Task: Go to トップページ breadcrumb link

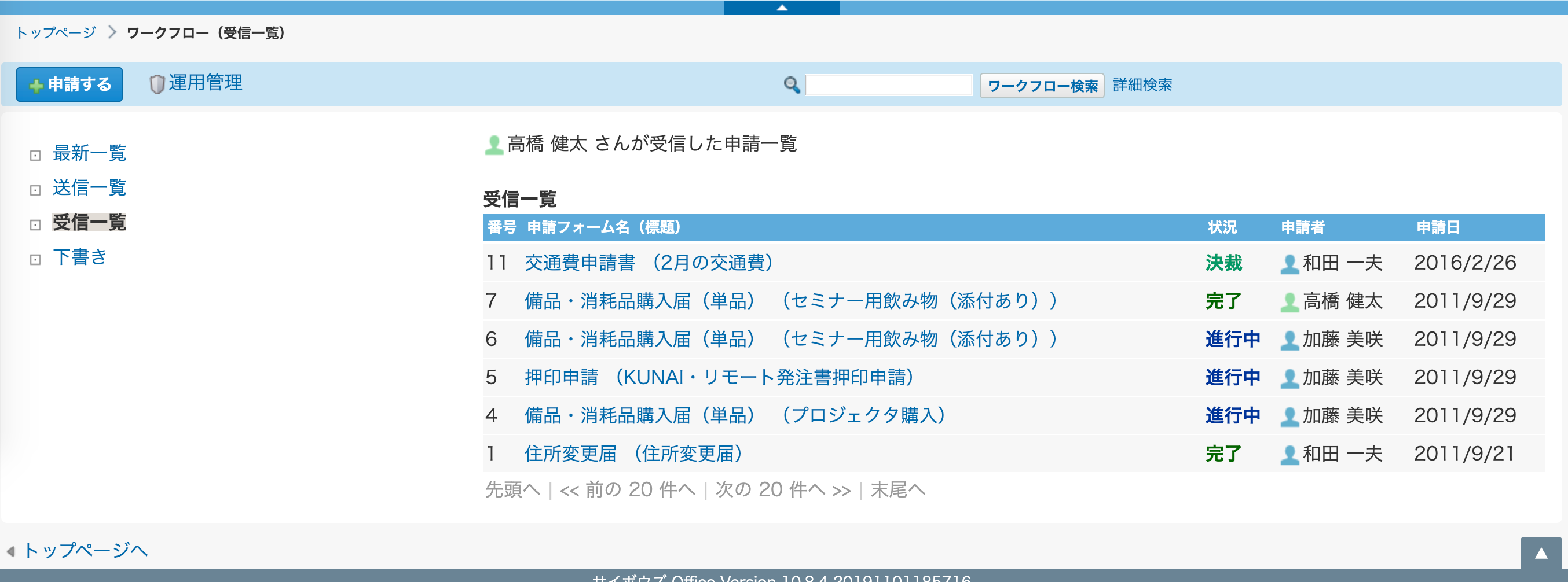Action: coord(56,32)
